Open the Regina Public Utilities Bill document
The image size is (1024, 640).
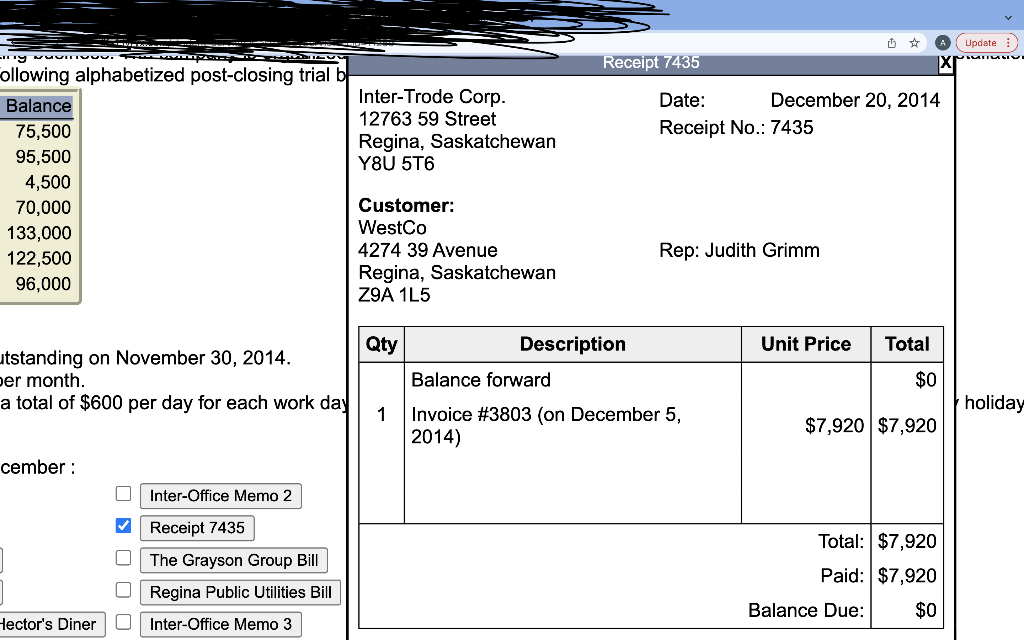(x=241, y=592)
